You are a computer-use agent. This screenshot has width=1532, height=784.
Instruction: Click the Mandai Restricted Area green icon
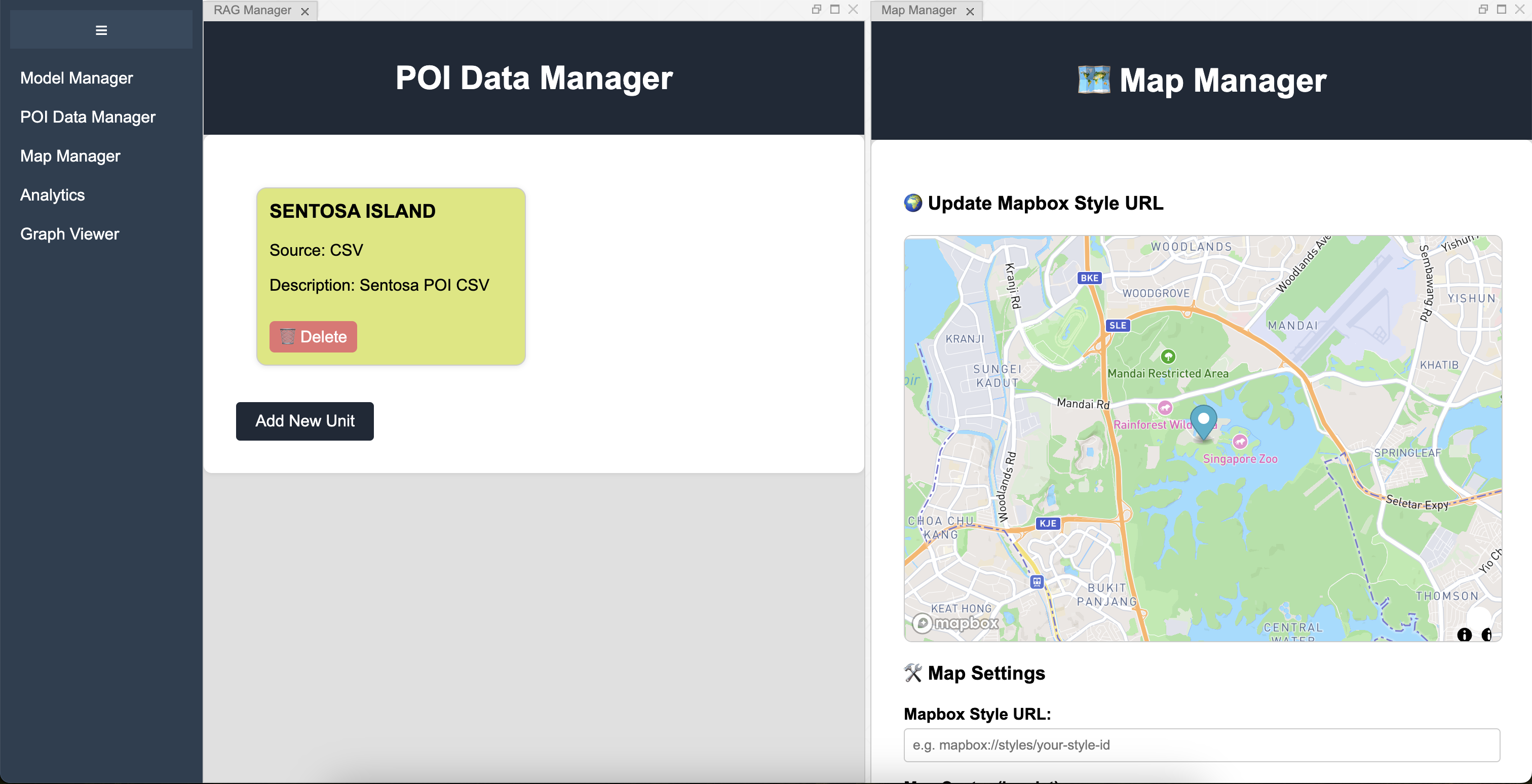point(1168,356)
